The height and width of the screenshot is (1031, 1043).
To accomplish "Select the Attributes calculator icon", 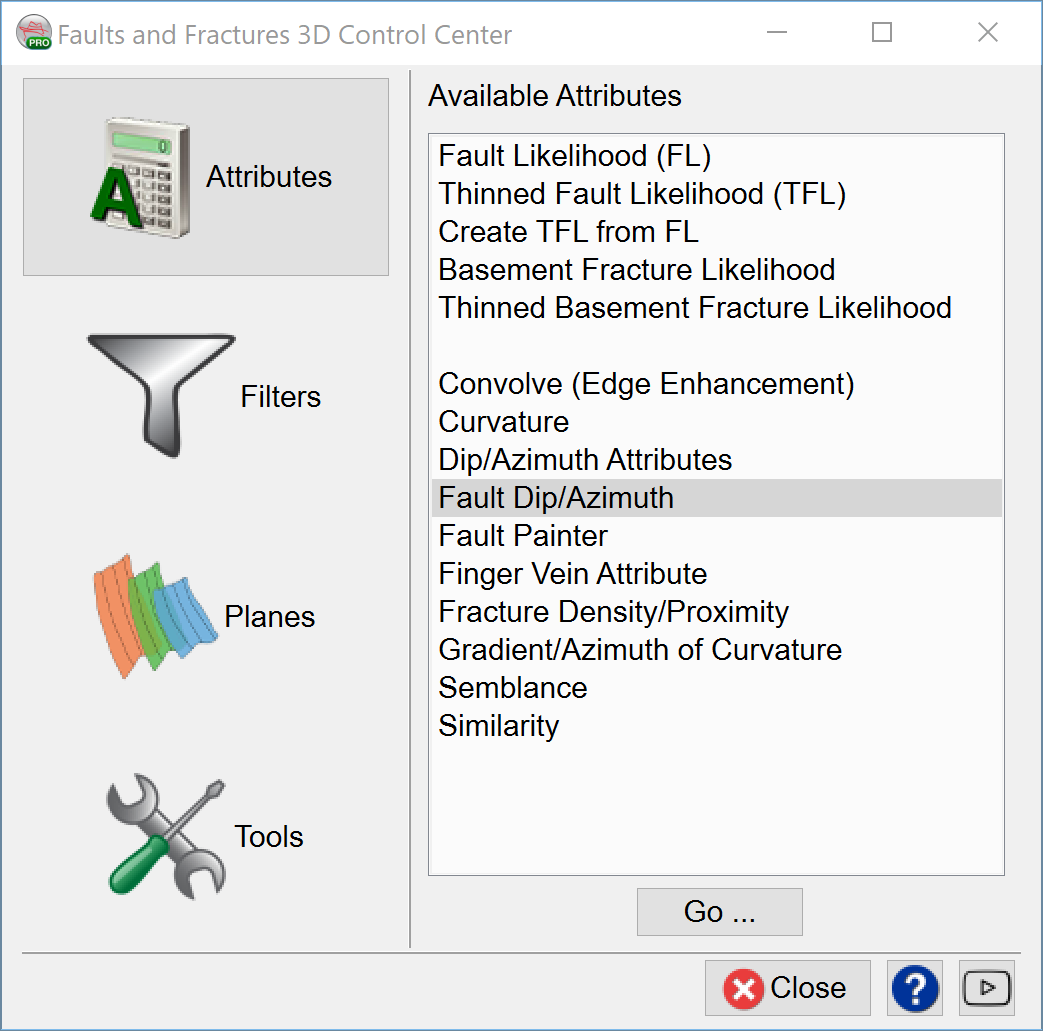I will pos(138,177).
